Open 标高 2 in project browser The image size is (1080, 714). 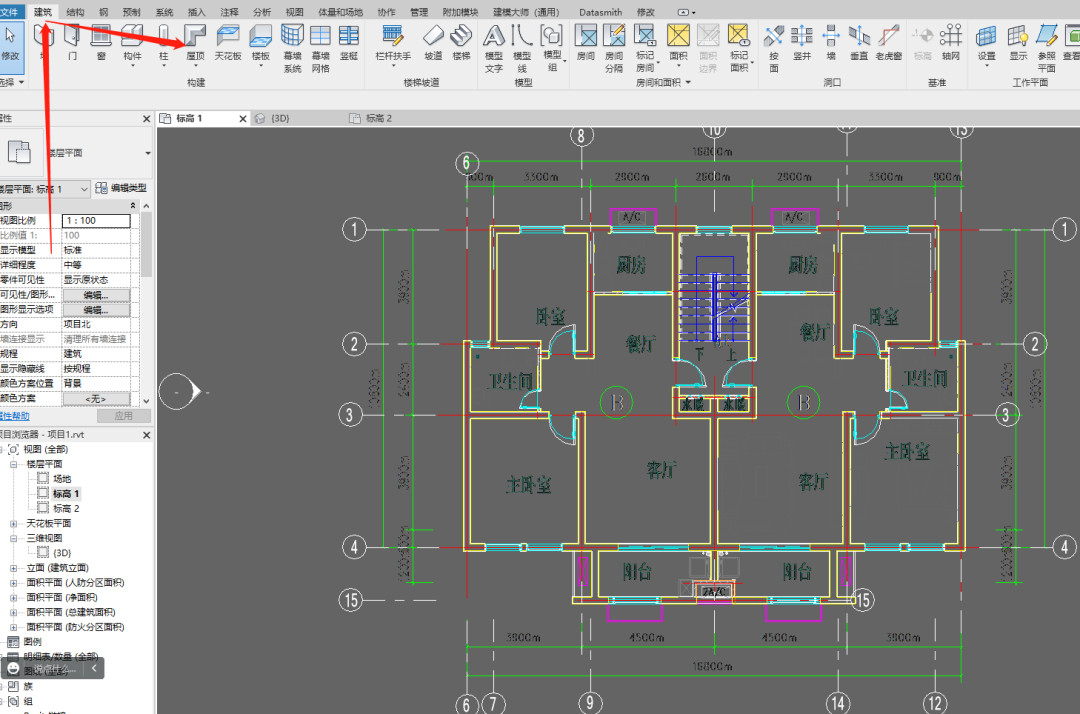tap(66, 509)
